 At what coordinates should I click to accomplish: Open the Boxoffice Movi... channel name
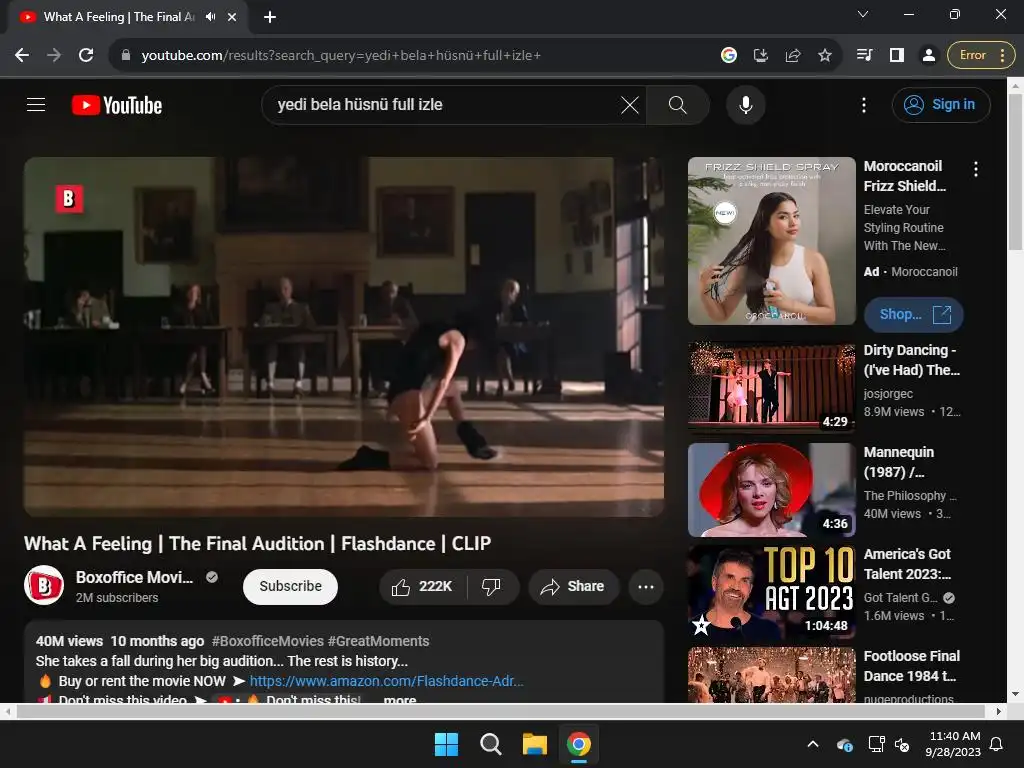tap(135, 577)
